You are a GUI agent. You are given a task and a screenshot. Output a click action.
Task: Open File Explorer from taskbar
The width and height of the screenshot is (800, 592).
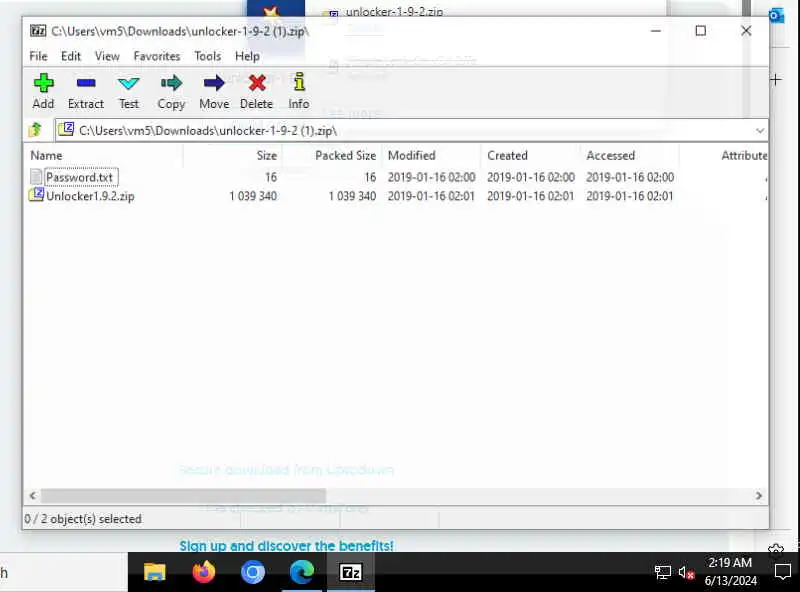pos(155,572)
